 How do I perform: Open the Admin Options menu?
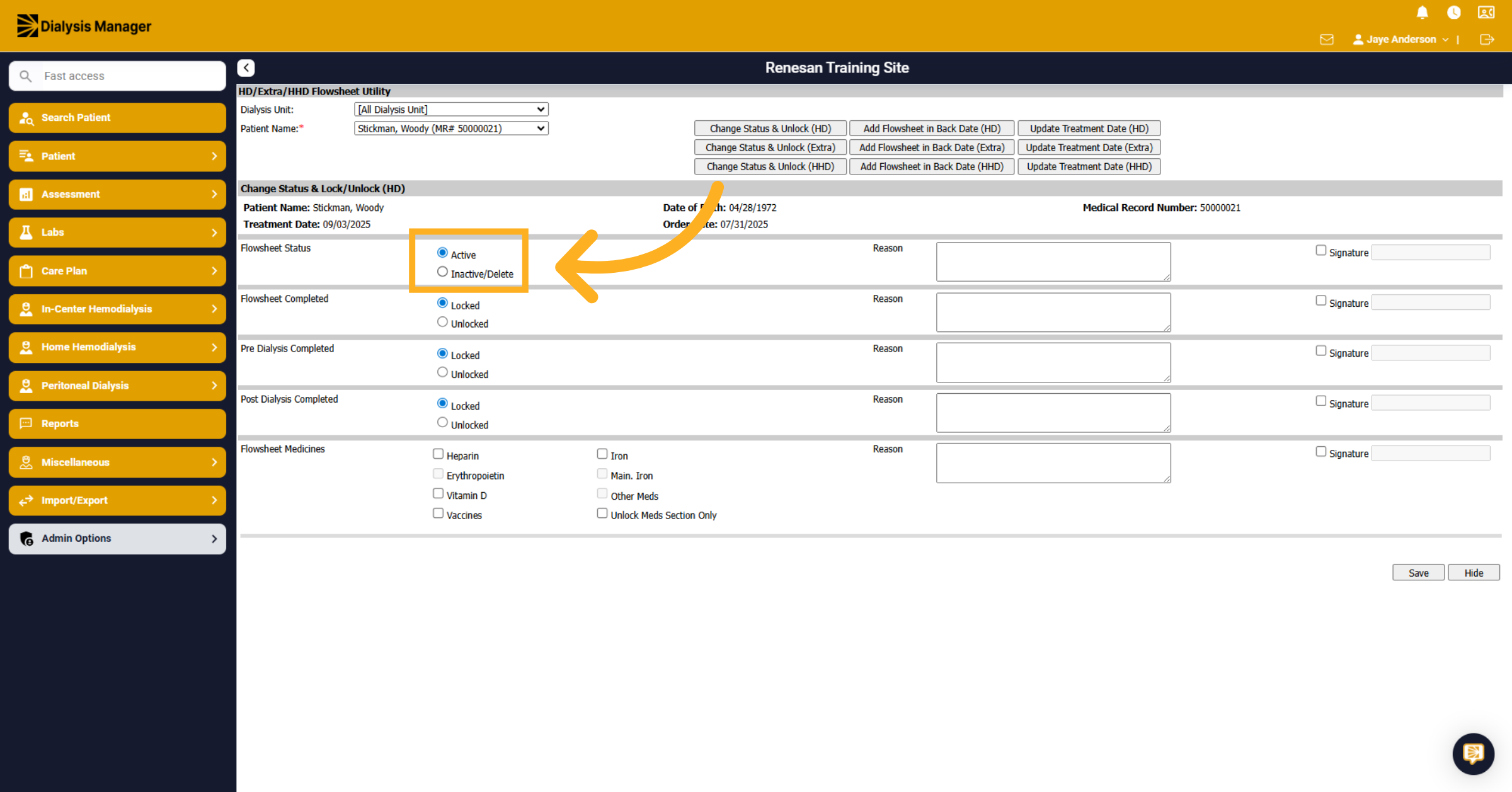117,539
